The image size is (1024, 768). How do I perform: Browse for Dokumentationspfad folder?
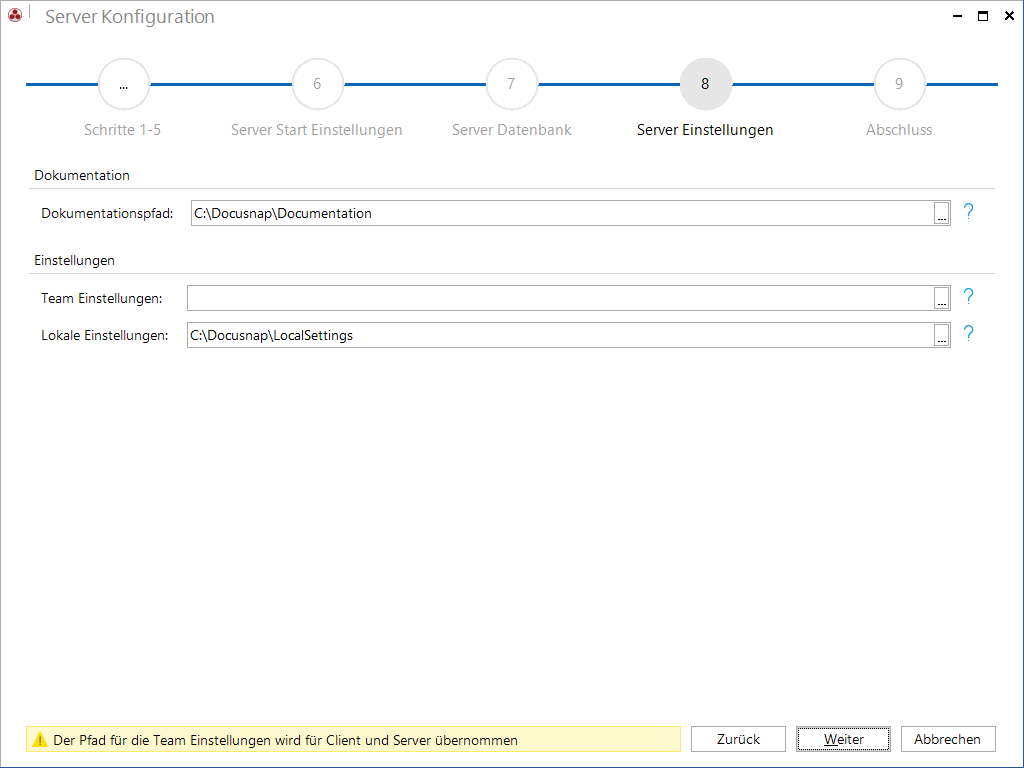[x=941, y=214]
